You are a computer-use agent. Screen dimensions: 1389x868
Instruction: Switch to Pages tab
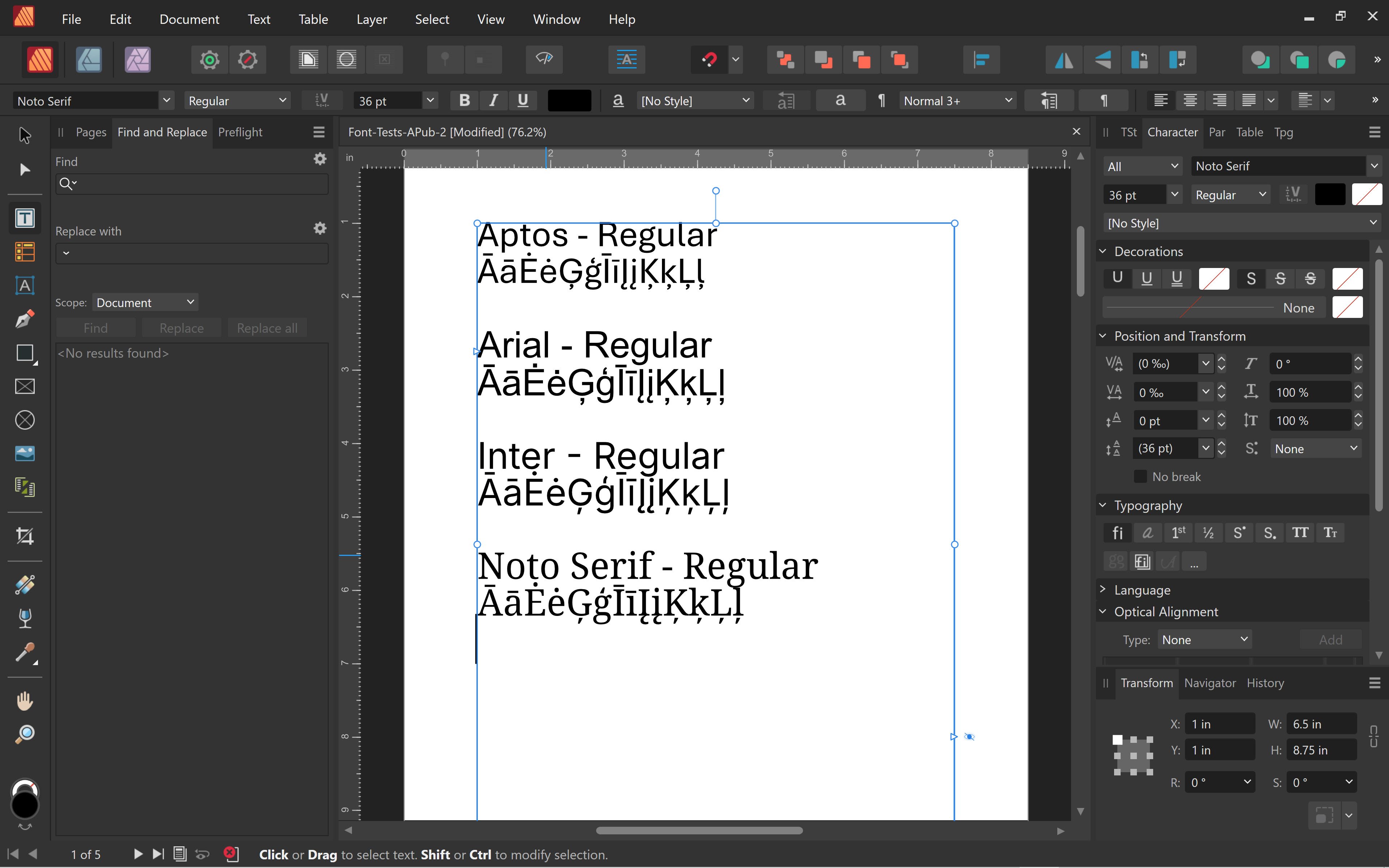tap(91, 133)
